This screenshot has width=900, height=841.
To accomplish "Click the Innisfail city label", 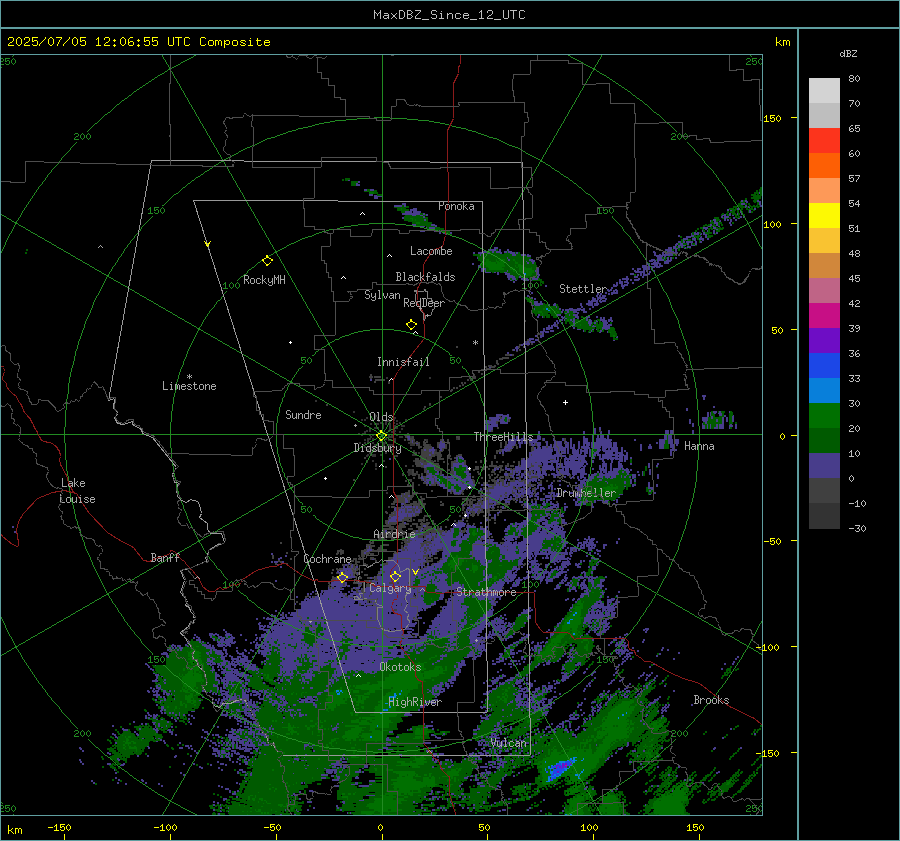I will coord(403,362).
